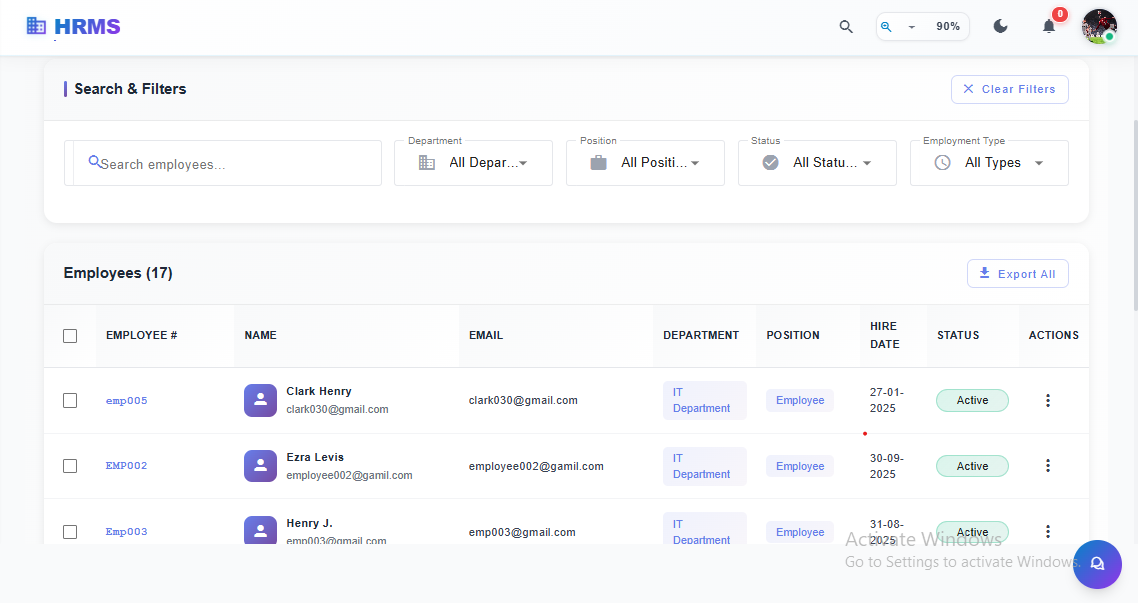
Task: Click the Department filter building icon
Action: pos(427,163)
